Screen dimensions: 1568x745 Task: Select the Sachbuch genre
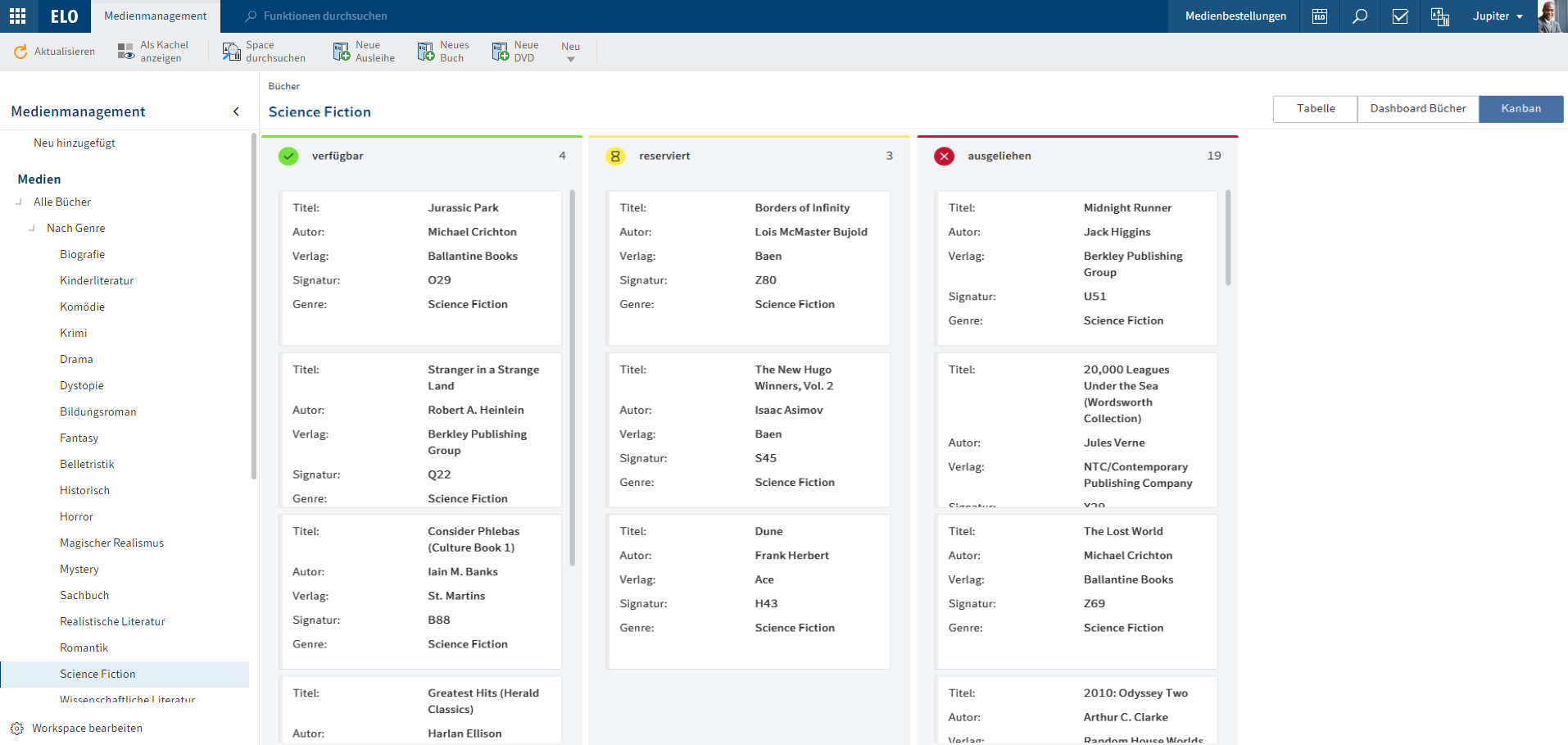[84, 595]
